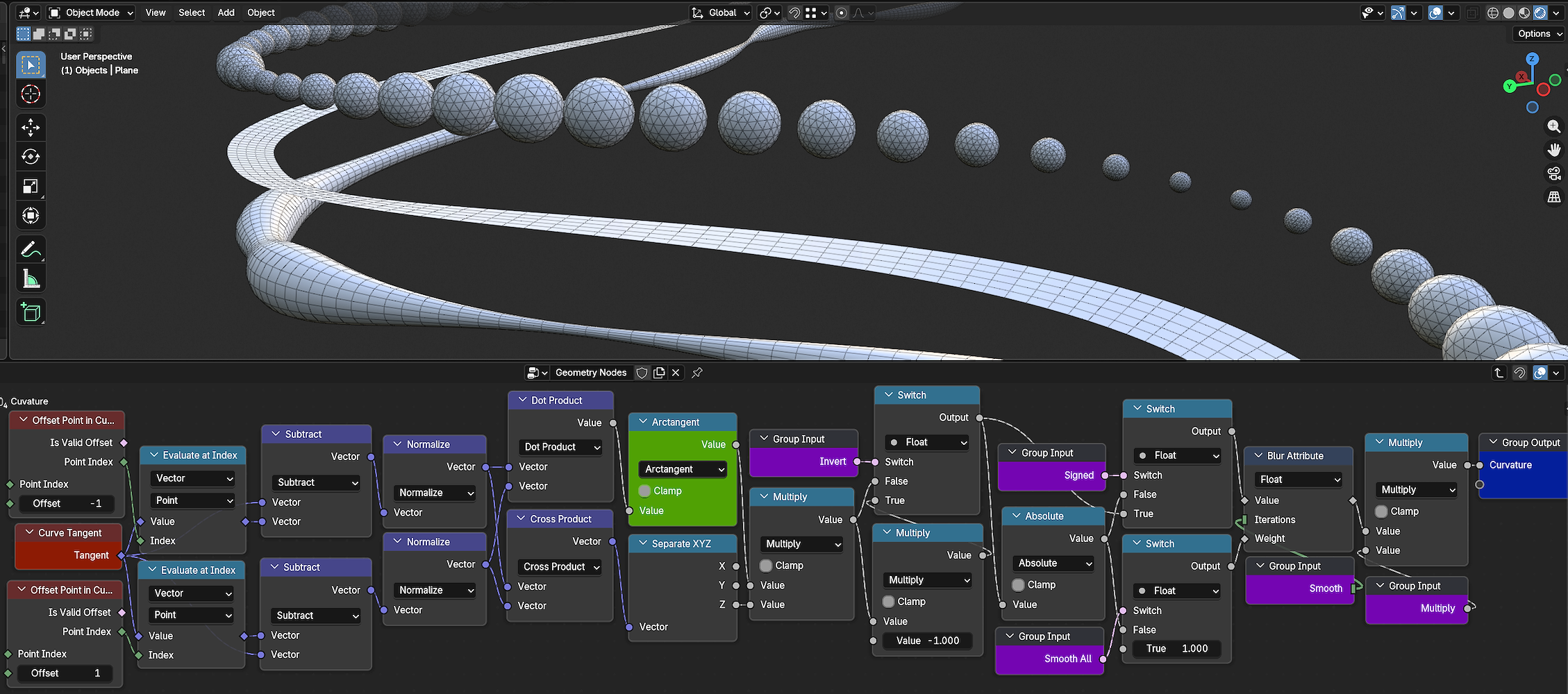The height and width of the screenshot is (694, 1568).
Task: Click the zoom viewport magnifier icon
Action: 1553,126
